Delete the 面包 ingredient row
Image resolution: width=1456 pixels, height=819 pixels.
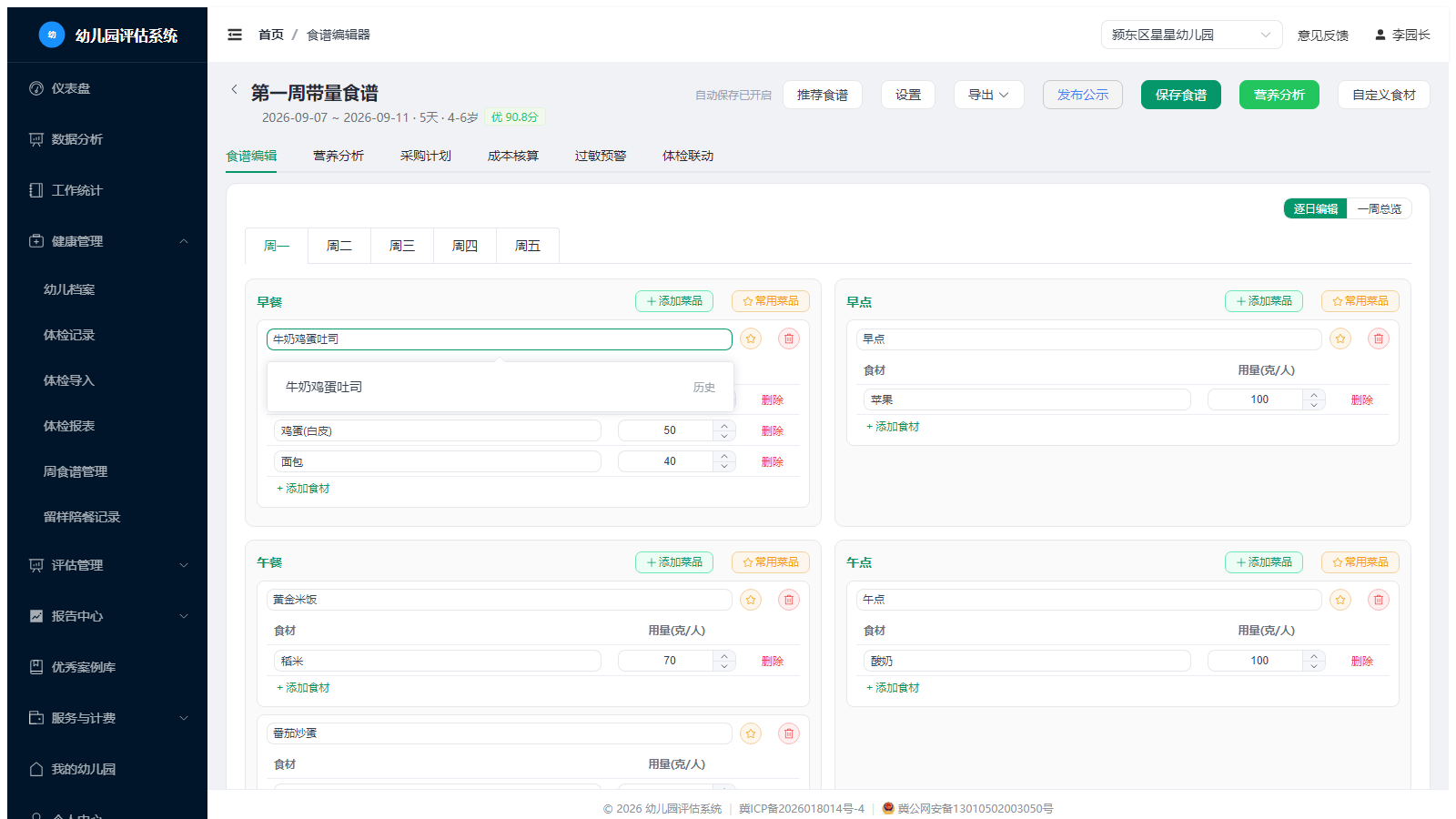pyautogui.click(x=773, y=461)
